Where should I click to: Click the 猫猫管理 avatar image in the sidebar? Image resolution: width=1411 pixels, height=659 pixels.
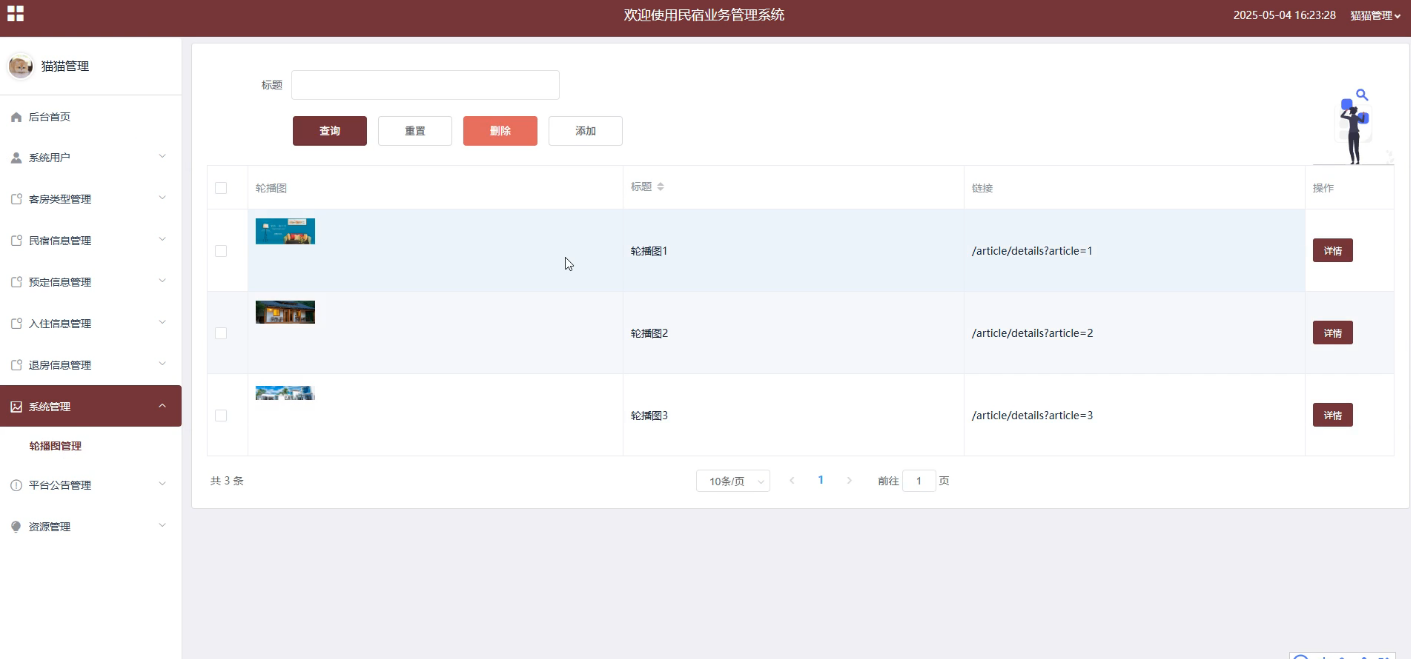point(20,66)
